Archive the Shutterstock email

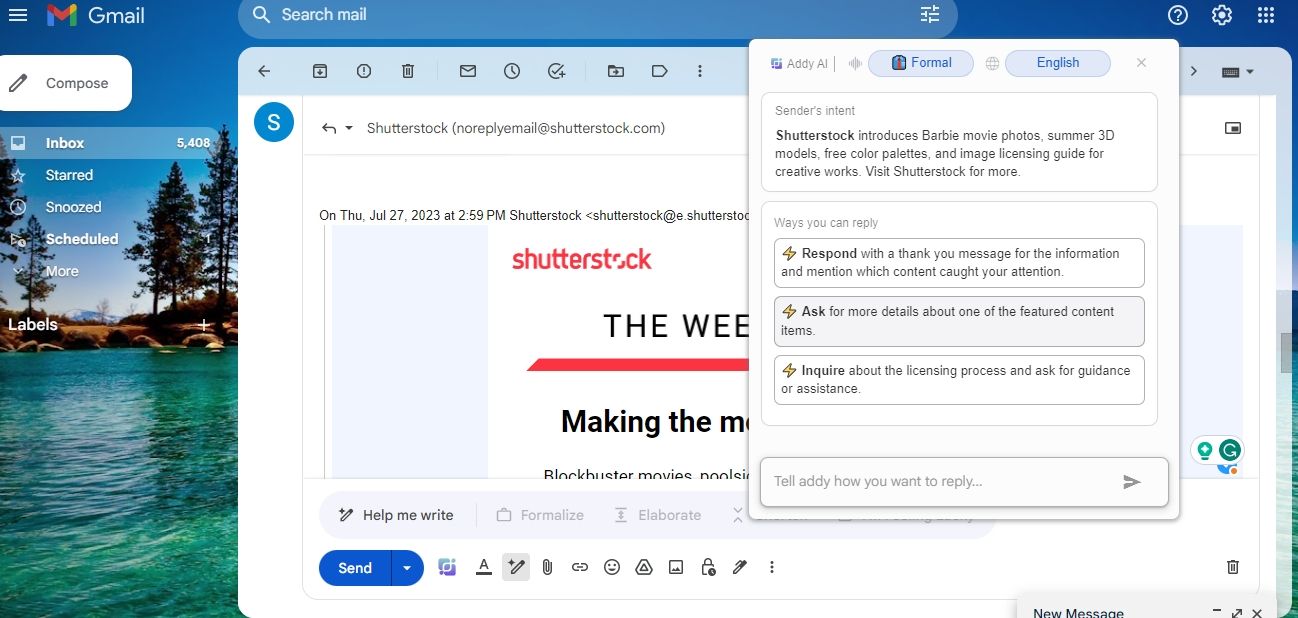pyautogui.click(x=319, y=71)
